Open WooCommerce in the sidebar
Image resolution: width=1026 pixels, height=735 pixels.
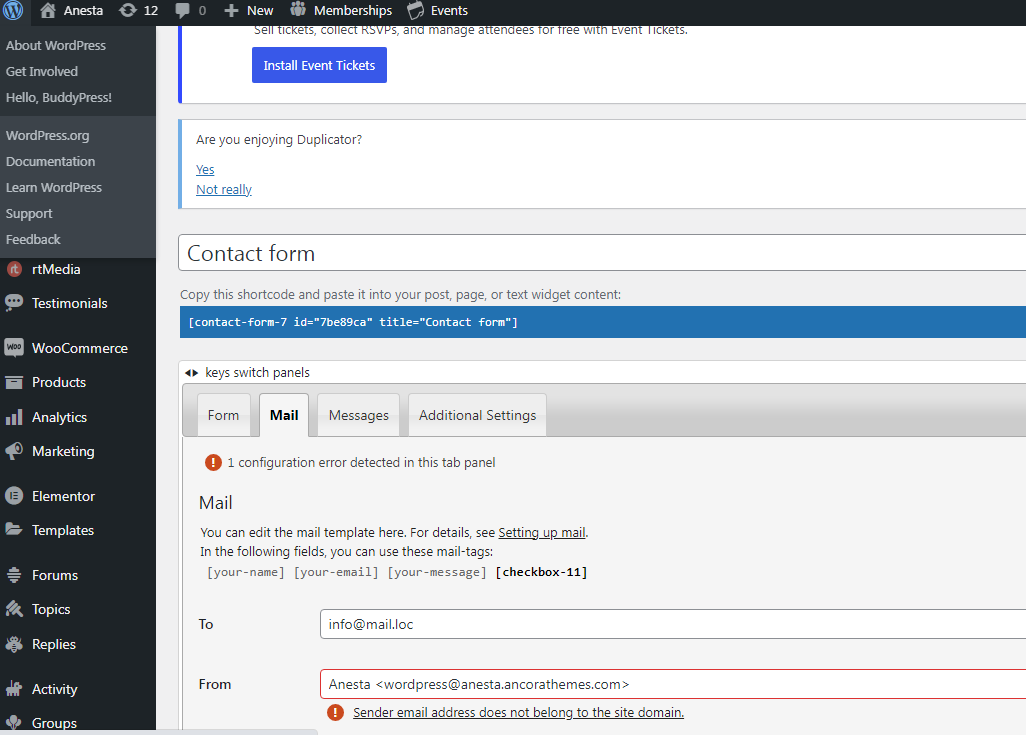coord(80,348)
